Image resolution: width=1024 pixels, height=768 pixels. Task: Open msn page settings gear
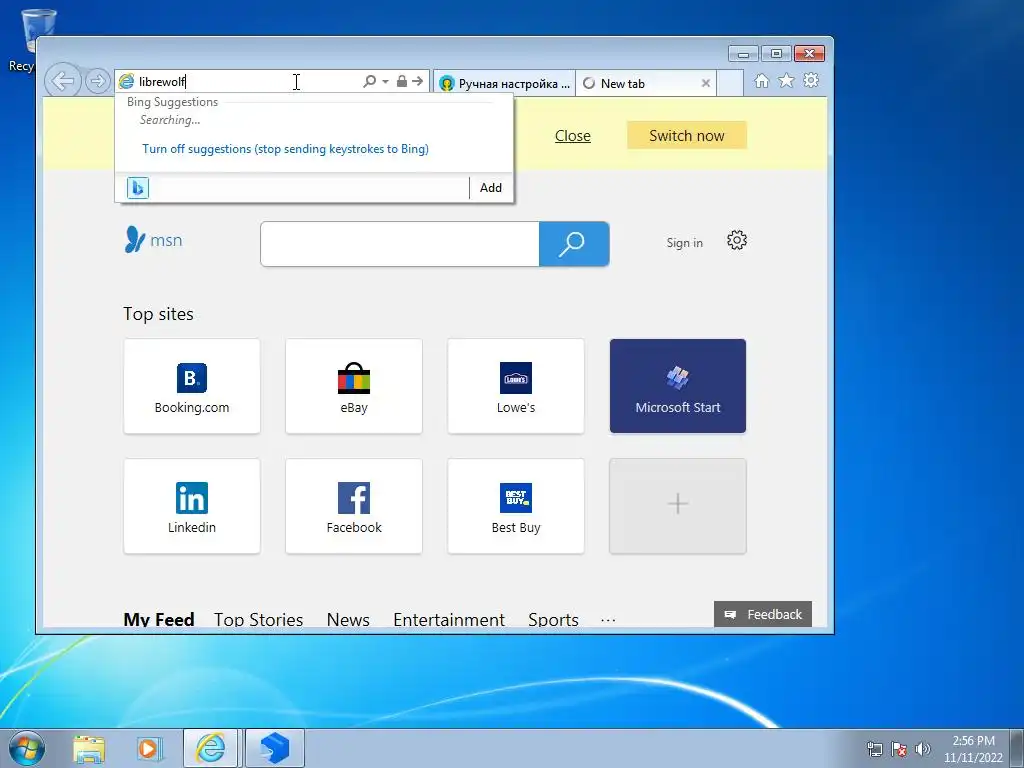(x=737, y=240)
